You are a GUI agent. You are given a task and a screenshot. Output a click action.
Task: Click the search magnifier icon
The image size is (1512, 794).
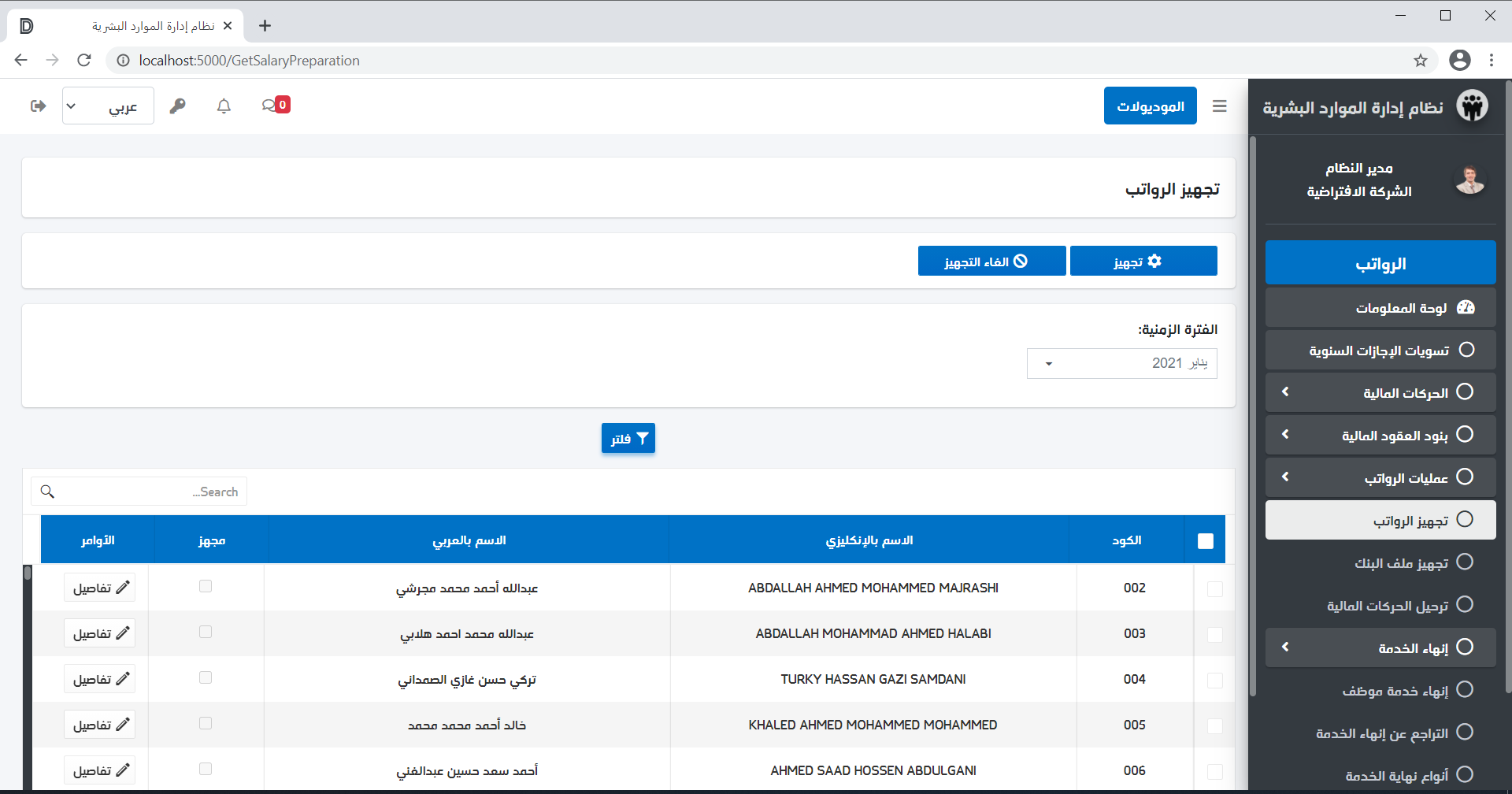coord(47,492)
